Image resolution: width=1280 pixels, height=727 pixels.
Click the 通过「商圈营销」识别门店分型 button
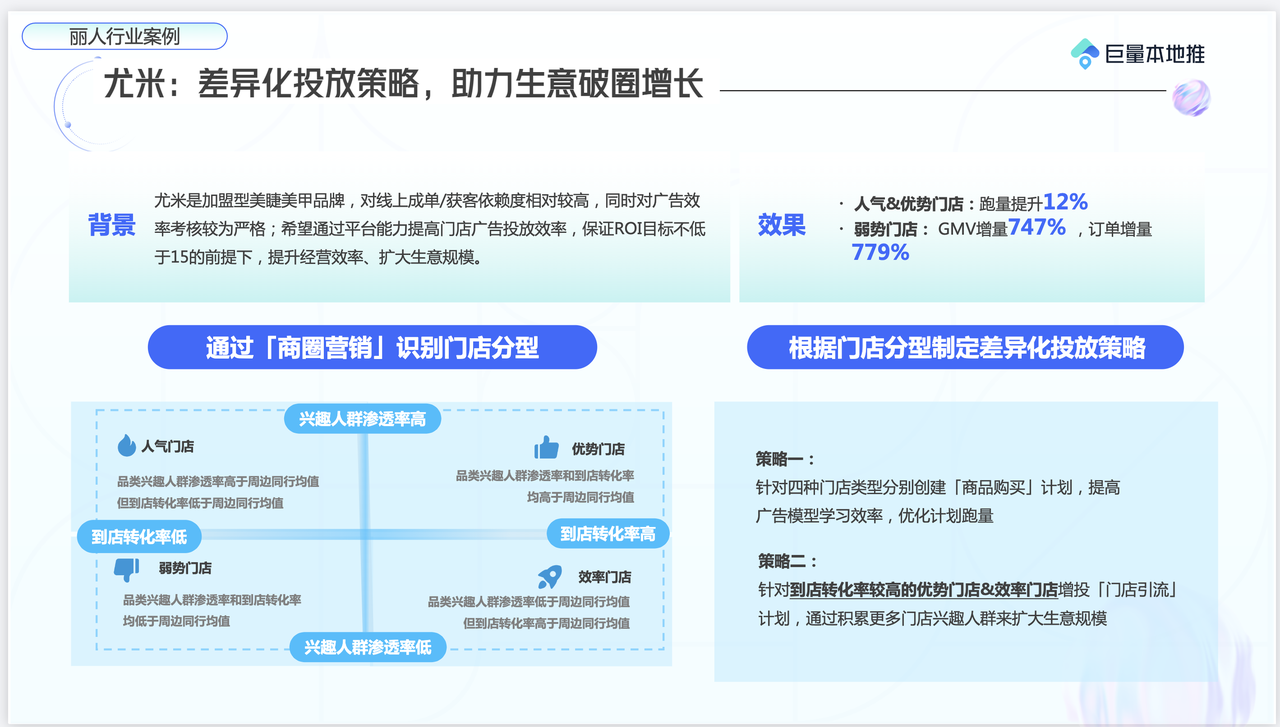click(372, 348)
